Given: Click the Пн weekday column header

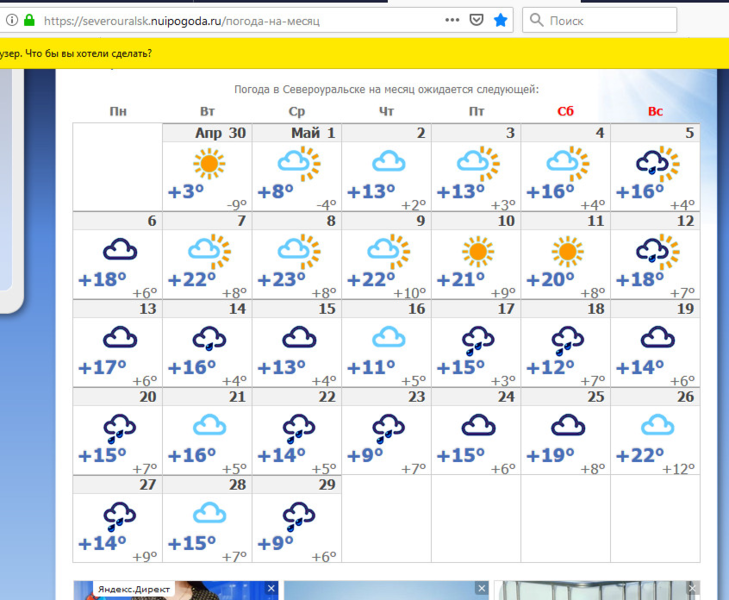Looking at the screenshot, I should 118,112.
